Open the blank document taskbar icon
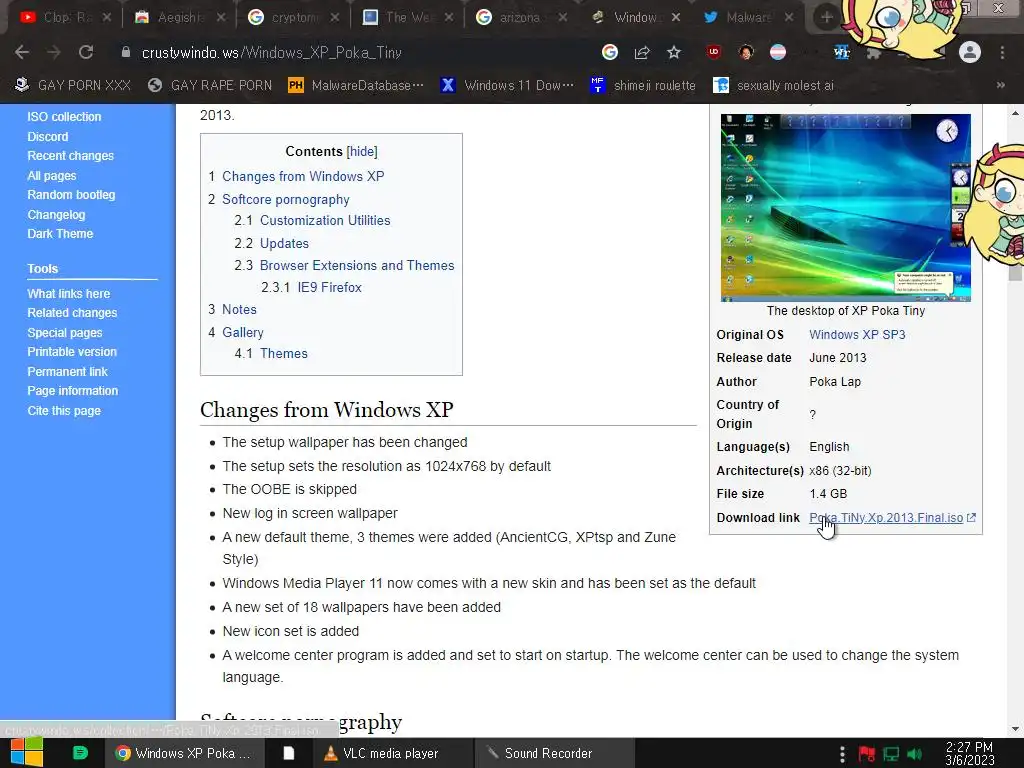This screenshot has width=1024, height=768. point(289,753)
